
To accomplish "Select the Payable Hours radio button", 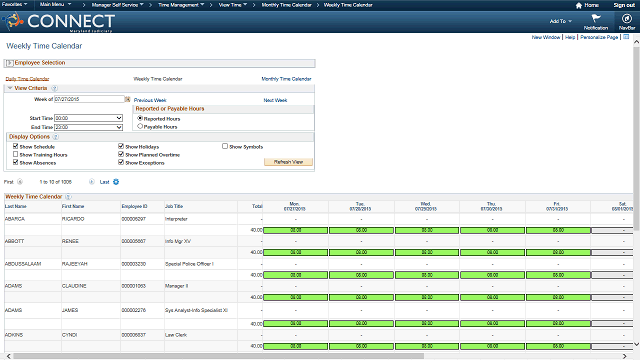I will [x=140, y=127].
